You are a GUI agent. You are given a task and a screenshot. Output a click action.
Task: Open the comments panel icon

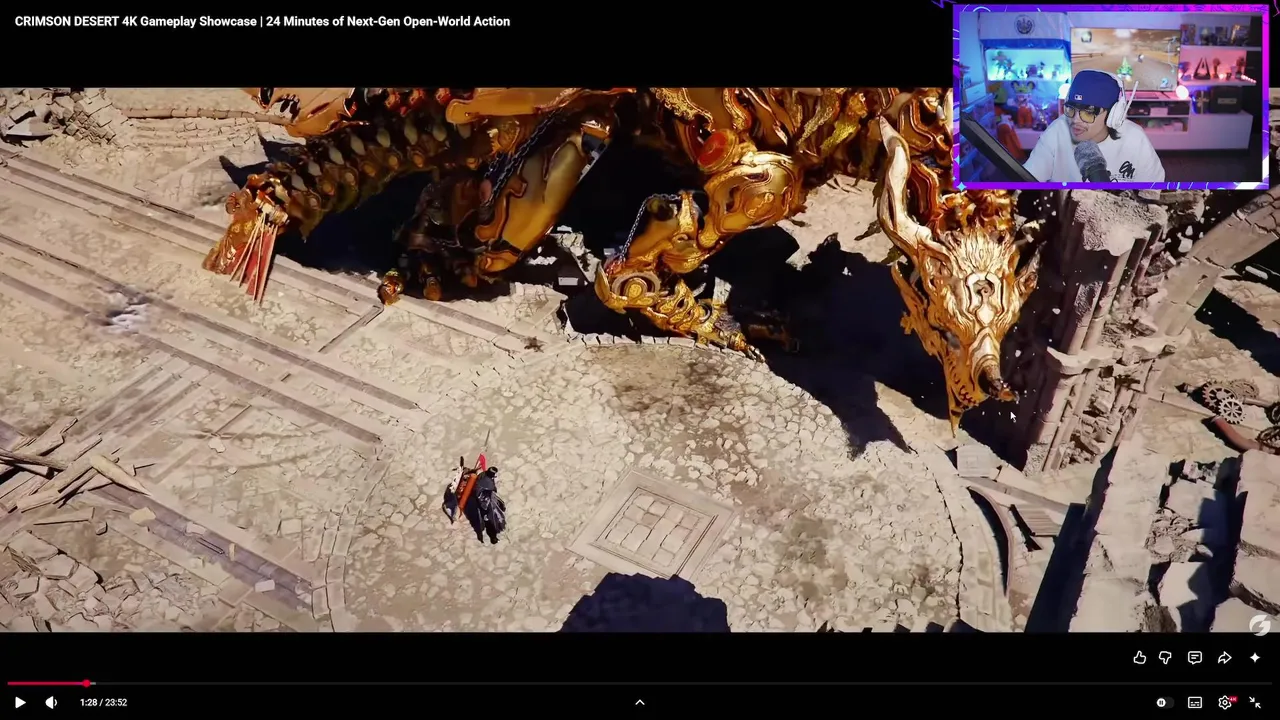[1195, 657]
